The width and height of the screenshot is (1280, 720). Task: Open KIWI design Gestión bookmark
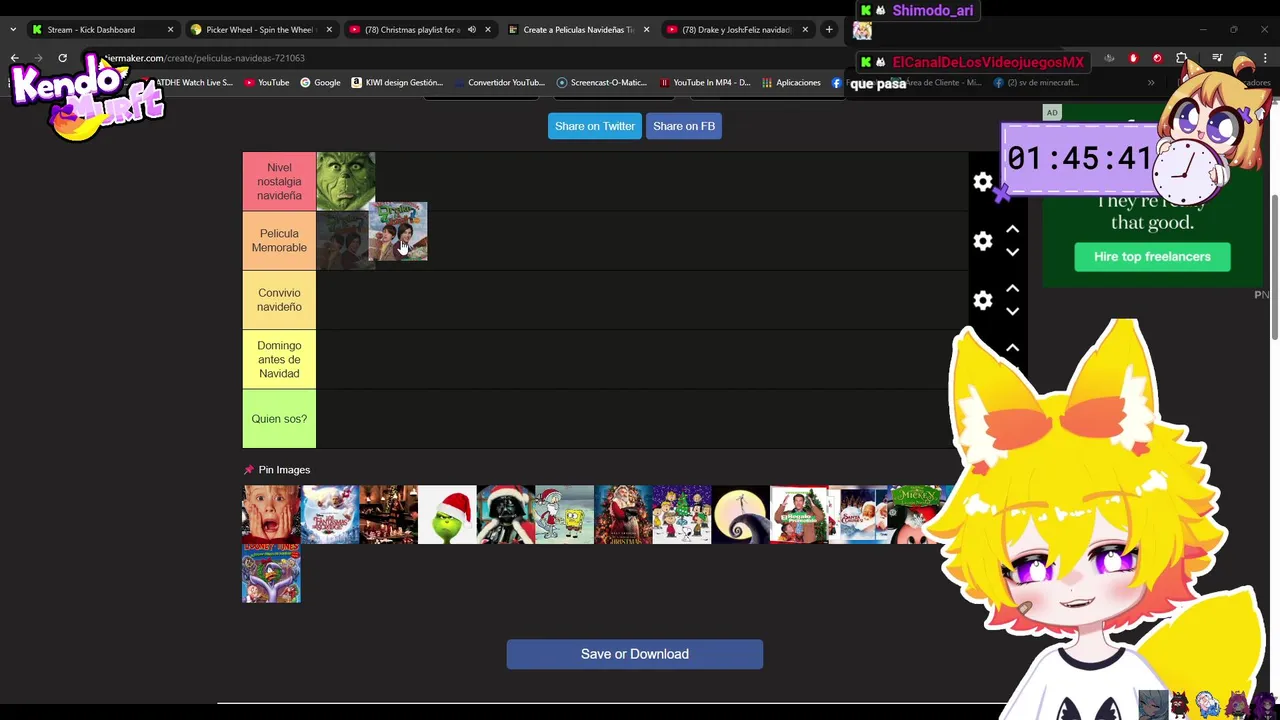397,83
